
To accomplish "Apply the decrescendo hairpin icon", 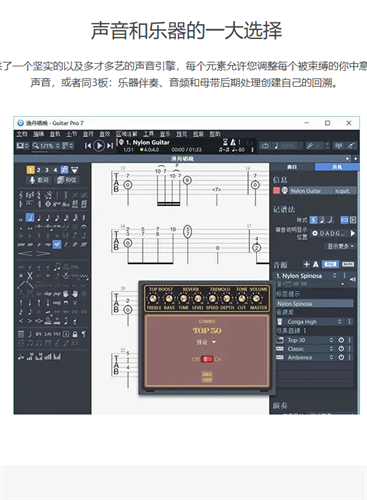I will (43, 254).
